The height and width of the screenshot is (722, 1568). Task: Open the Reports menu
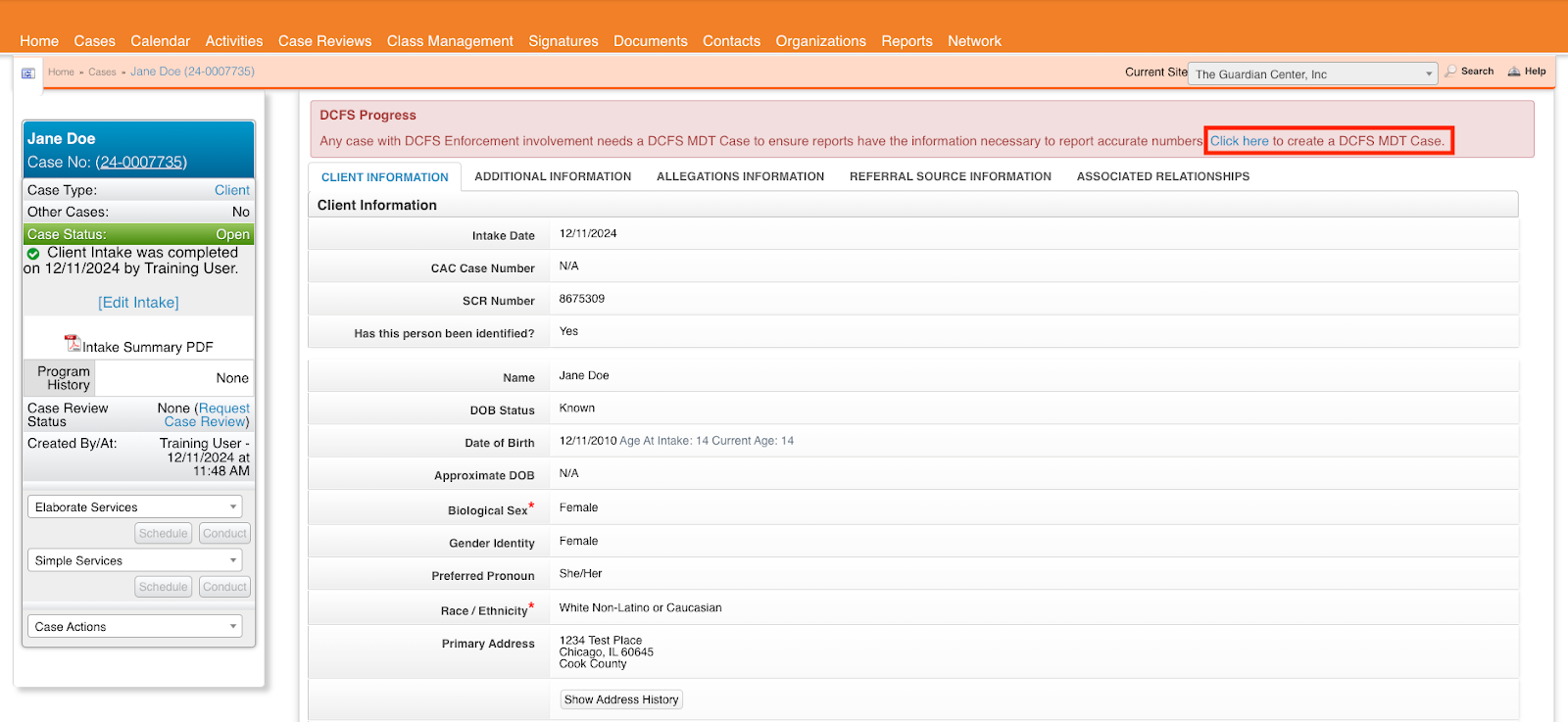click(x=906, y=41)
